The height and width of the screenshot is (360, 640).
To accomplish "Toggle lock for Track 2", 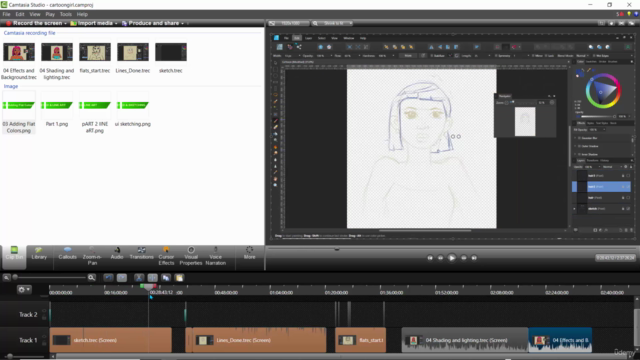I will click(x=44, y=318).
